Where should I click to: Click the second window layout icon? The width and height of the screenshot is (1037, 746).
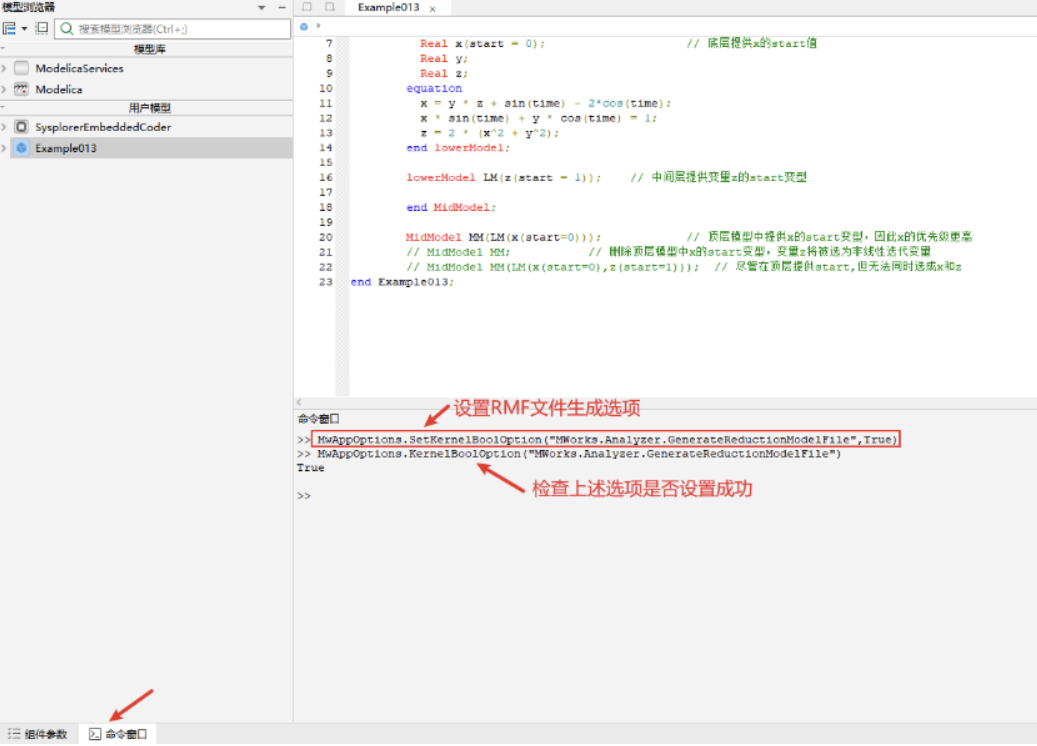pos(329,7)
